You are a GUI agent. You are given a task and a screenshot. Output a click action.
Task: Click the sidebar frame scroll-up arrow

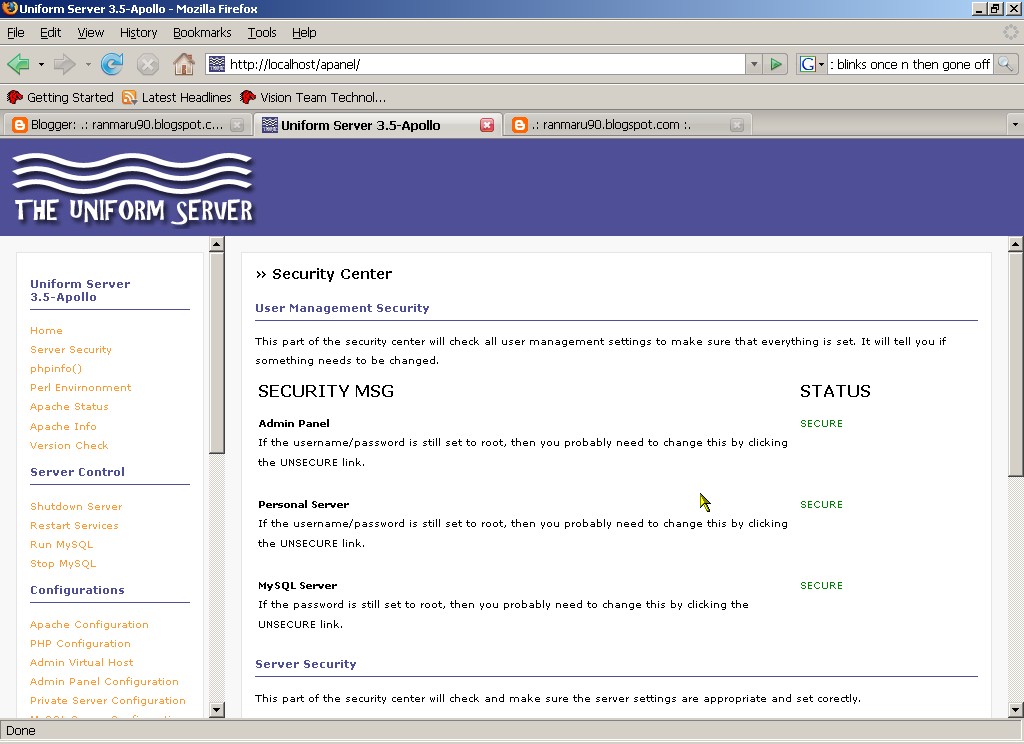pos(216,244)
